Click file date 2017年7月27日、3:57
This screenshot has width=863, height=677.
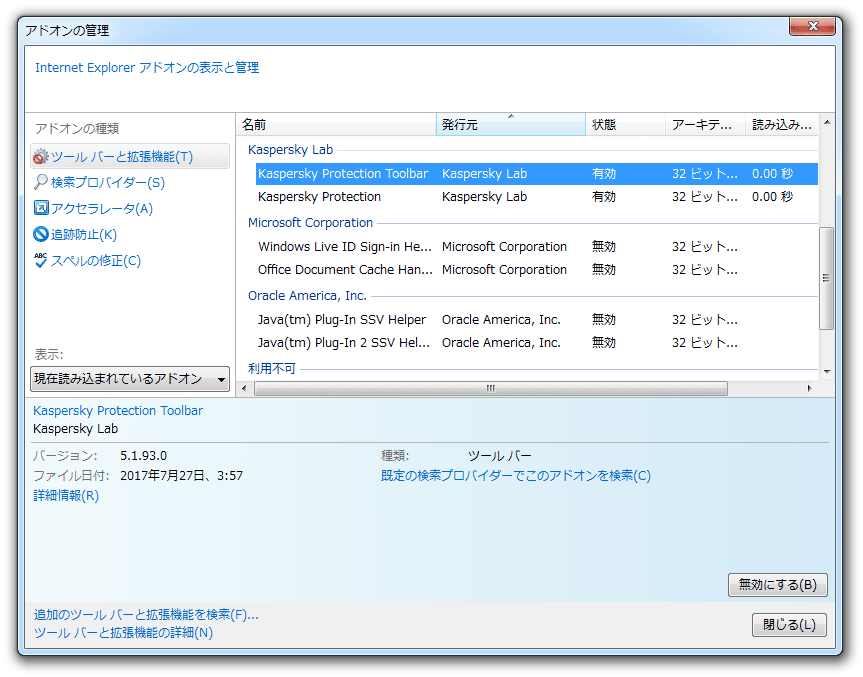tap(182, 476)
